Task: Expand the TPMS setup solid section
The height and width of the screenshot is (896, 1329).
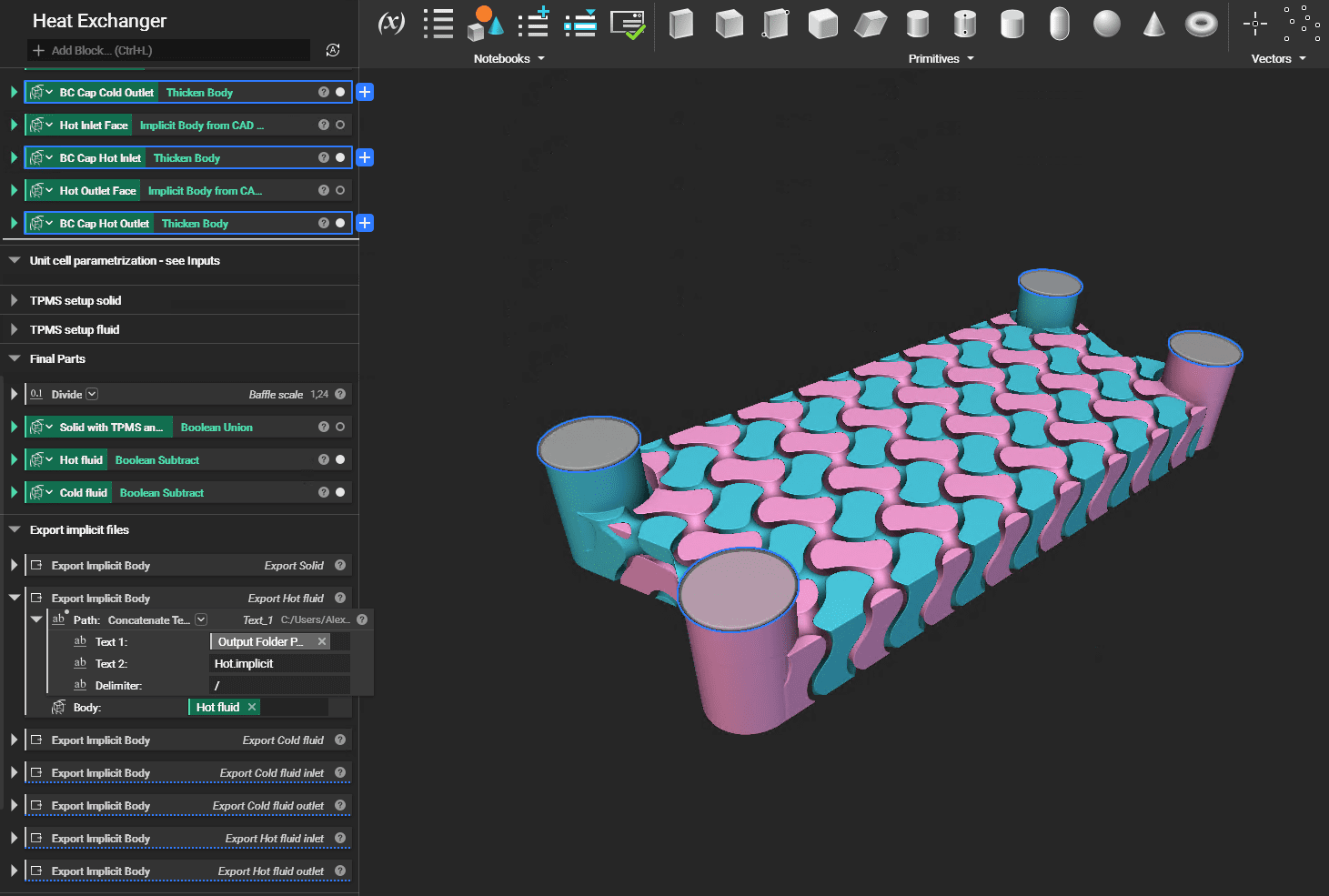Action: pyautogui.click(x=15, y=300)
